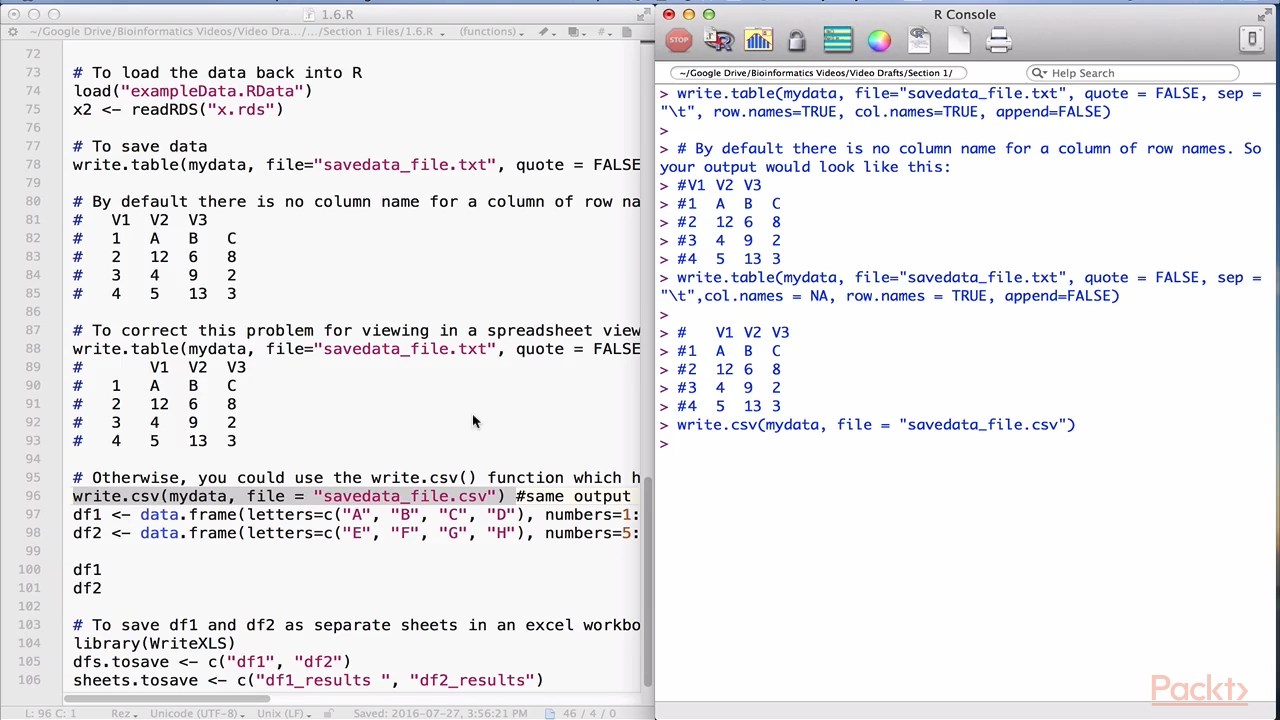Close the R Console window
This screenshot has height=720, width=1280.
tap(669, 14)
